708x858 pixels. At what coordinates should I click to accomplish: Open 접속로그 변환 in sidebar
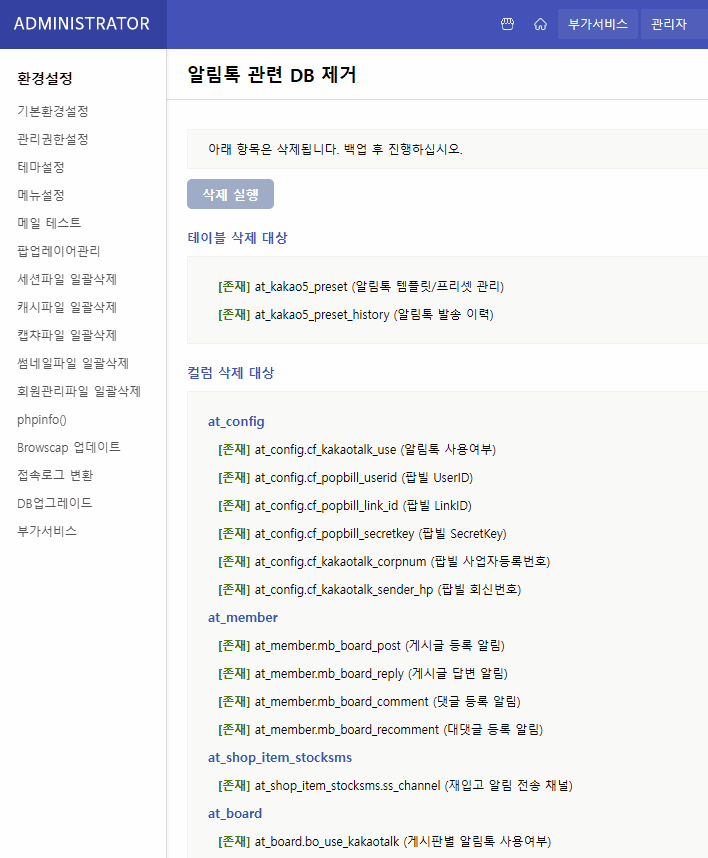[x=55, y=475]
